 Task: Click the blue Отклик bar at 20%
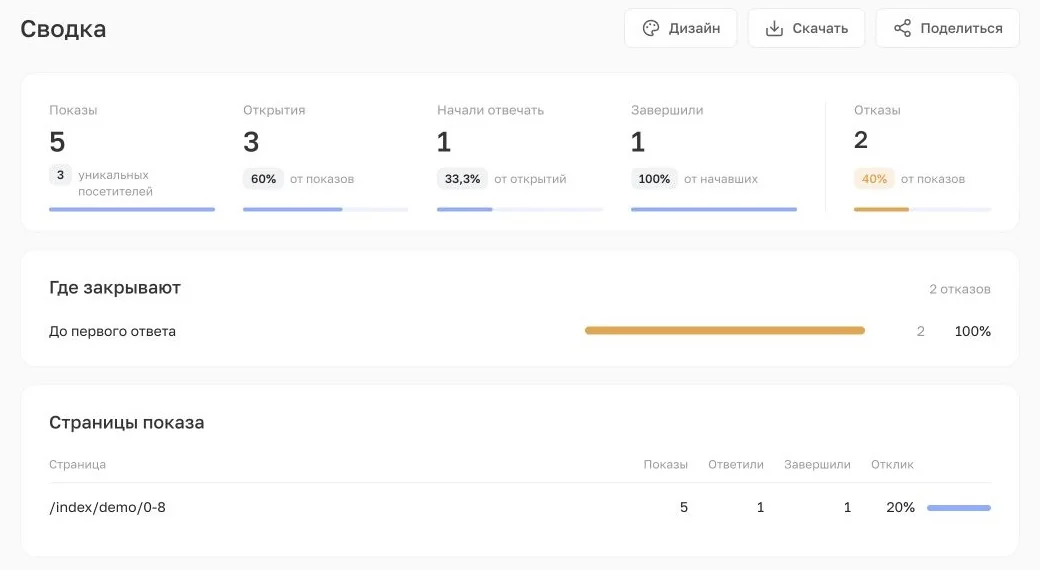(x=958, y=508)
